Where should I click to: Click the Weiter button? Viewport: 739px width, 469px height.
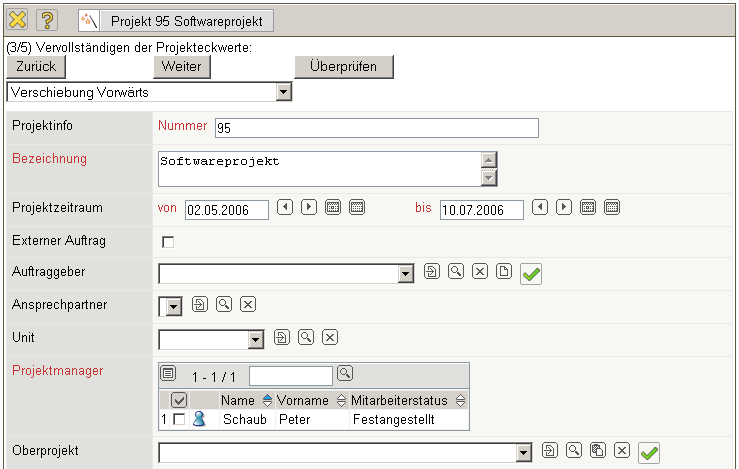click(x=181, y=66)
